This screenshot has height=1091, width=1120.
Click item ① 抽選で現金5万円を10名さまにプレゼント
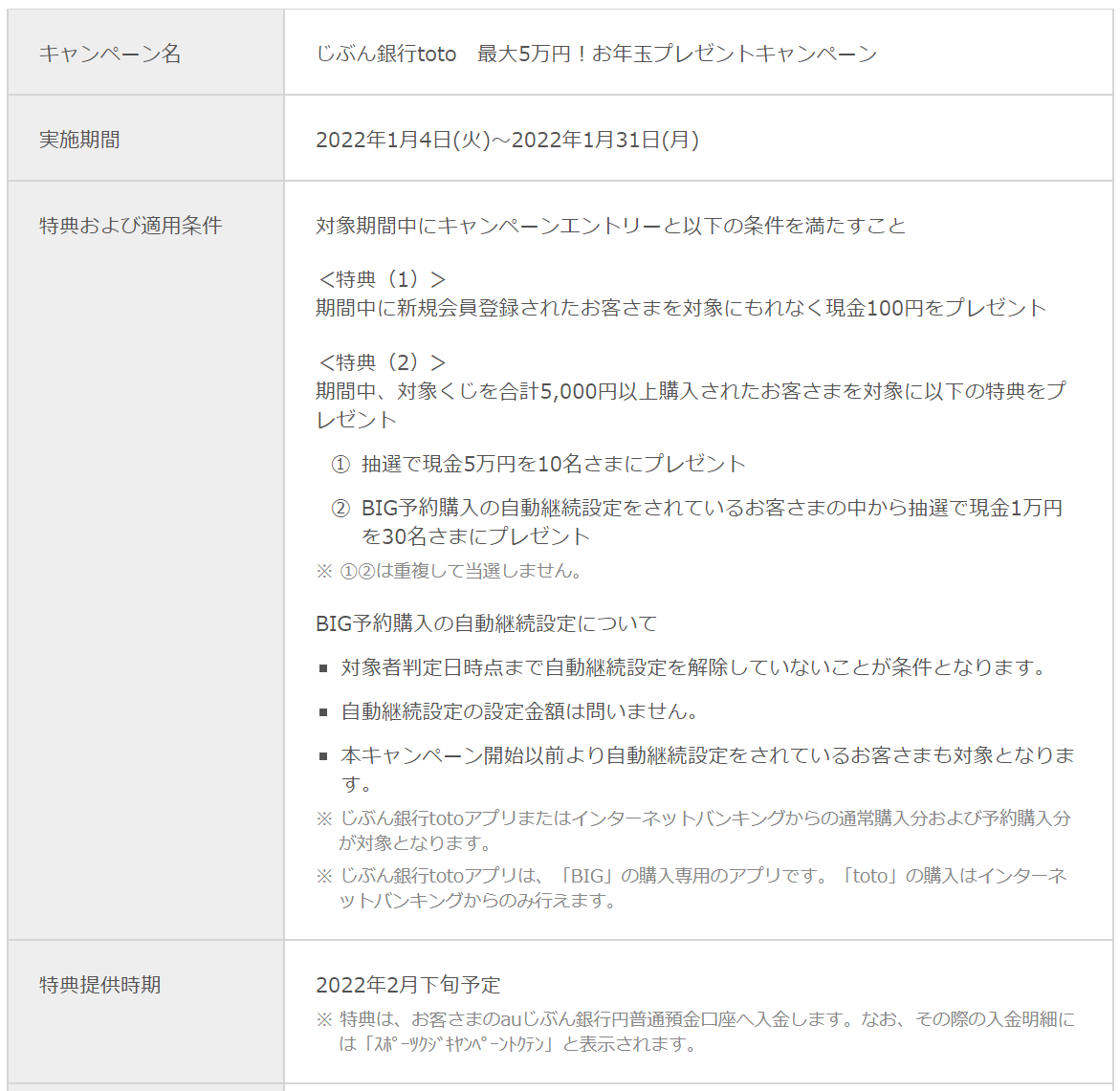click(538, 464)
